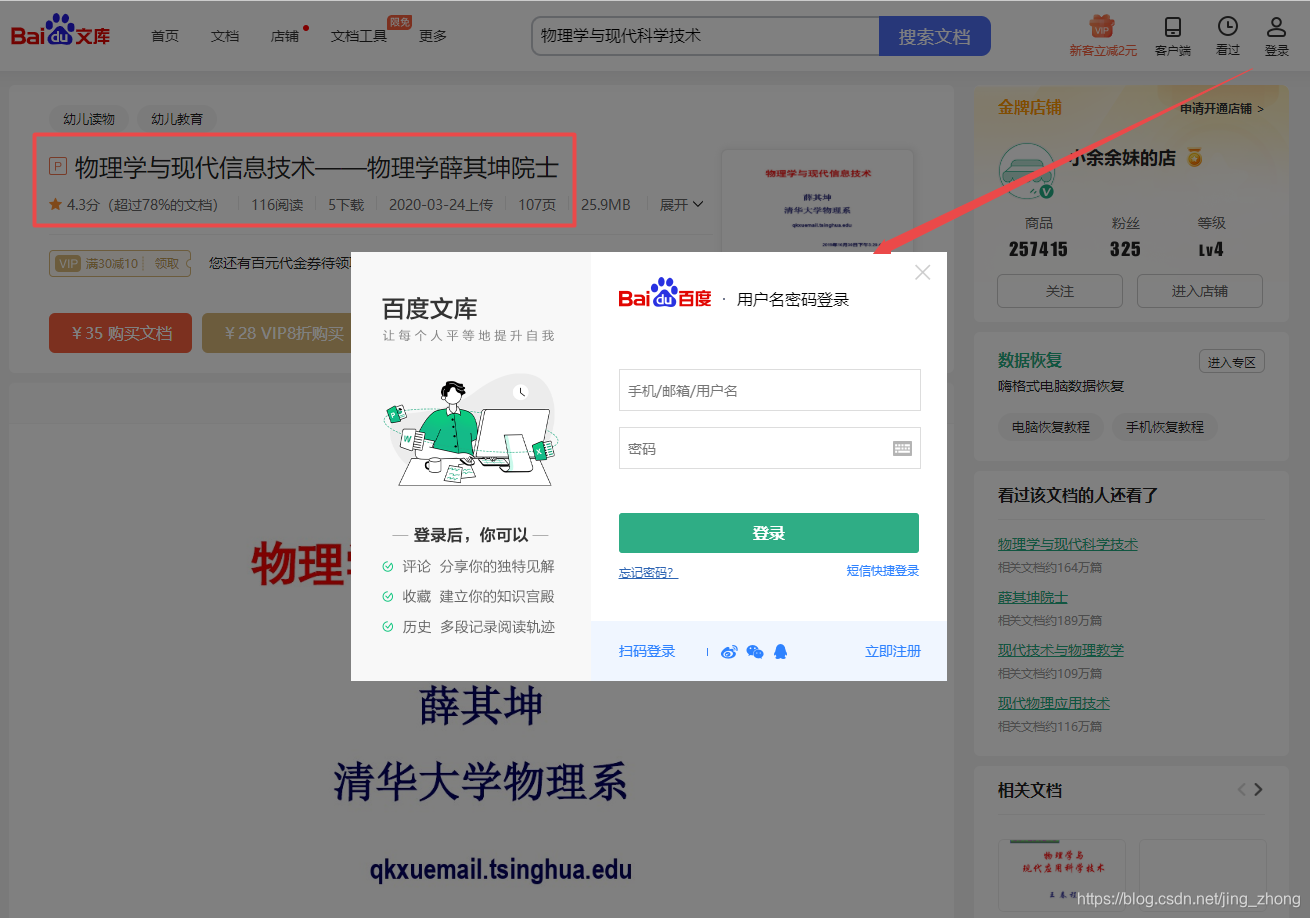1310x918 pixels.
Task: Open the 看过 history clock icon
Action: click(1227, 27)
